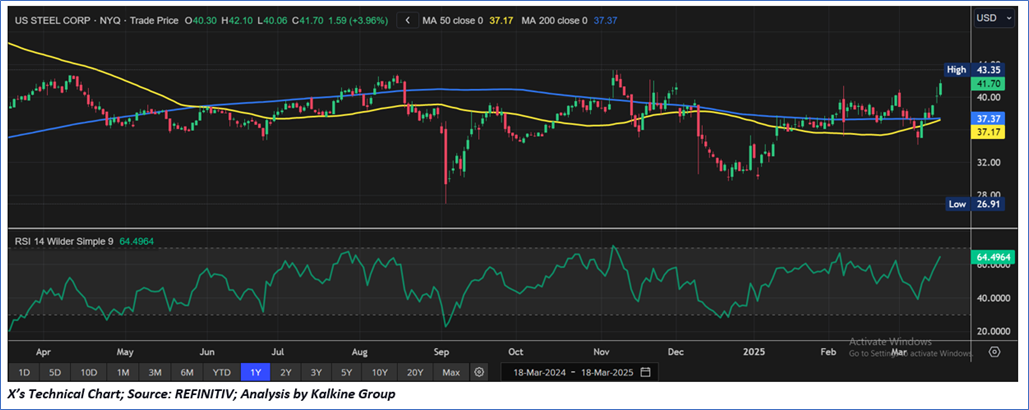Viewport: 1029px width, 410px height.
Task: Open the time range settings gear icon
Action: click(x=479, y=372)
